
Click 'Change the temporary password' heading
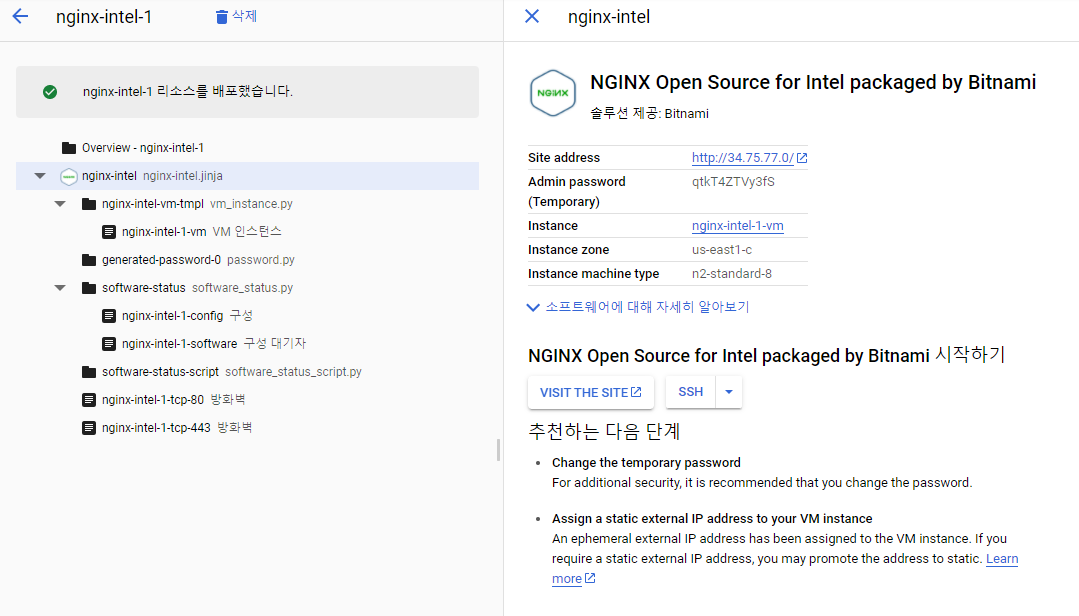(646, 463)
